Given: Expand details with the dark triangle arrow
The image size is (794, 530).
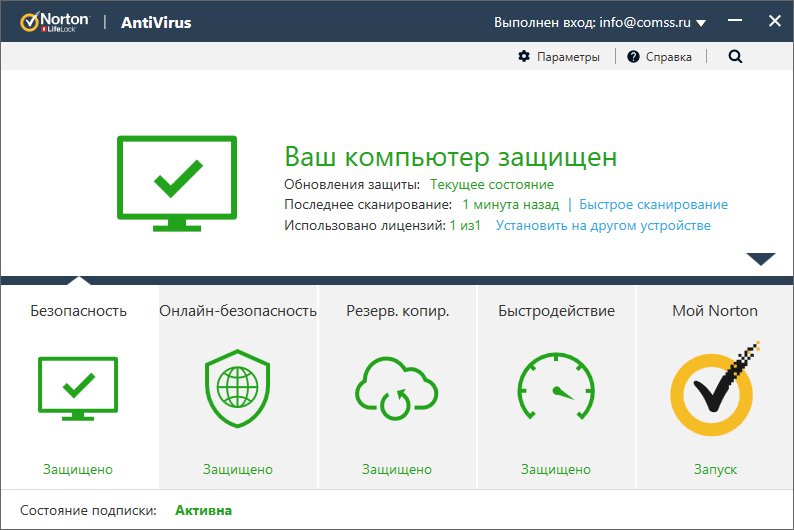Looking at the screenshot, I should [x=761, y=259].
